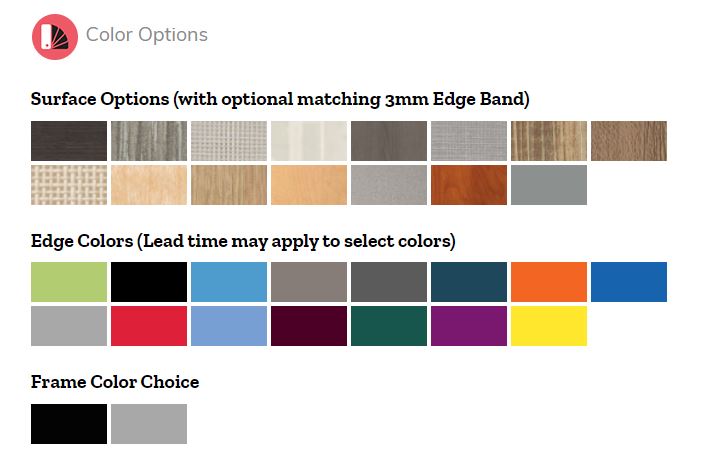Viewport: 705px width, 456px height.
Task: Select the dark espresso wood surface option
Action: [x=69, y=141]
